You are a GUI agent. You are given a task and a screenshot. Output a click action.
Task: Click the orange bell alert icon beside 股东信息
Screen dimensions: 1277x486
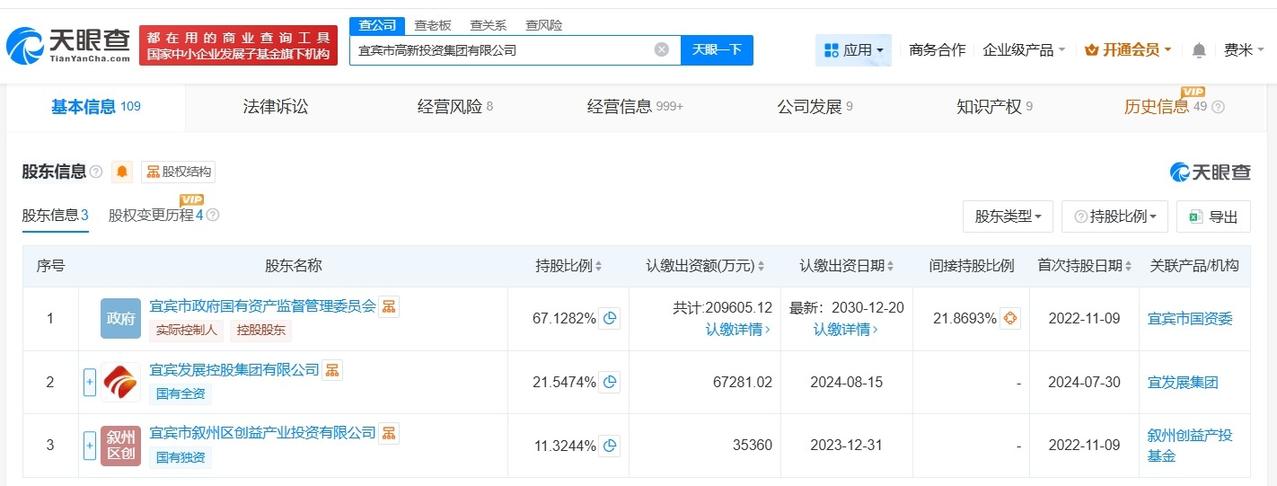pyautogui.click(x=122, y=172)
